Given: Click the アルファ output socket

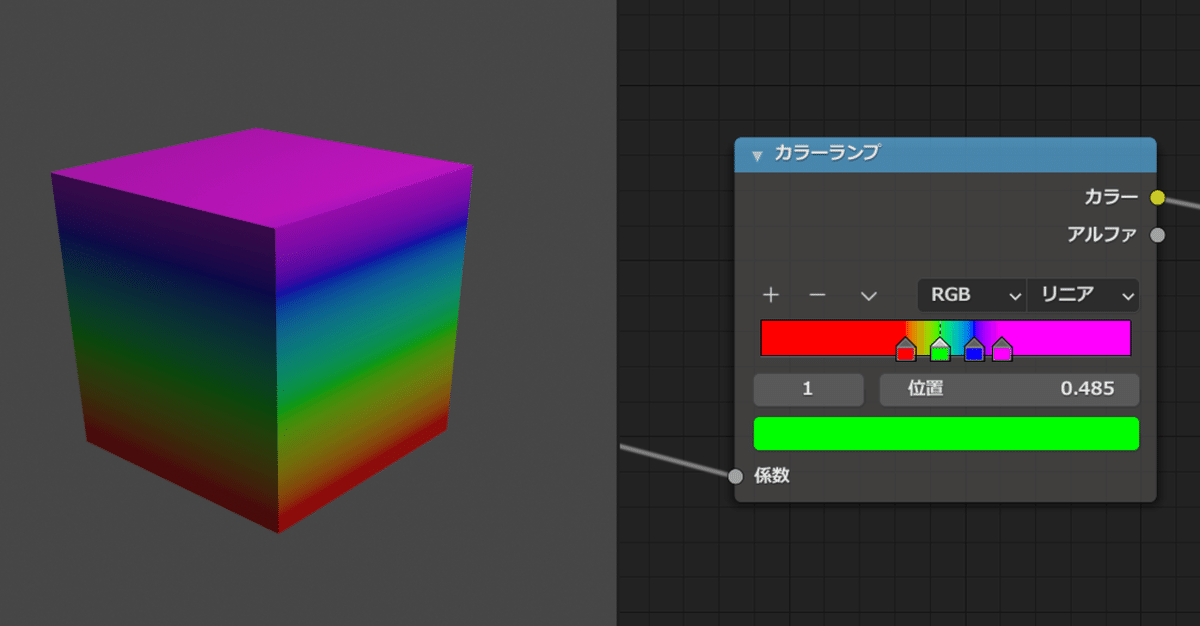Looking at the screenshot, I should tap(1158, 235).
